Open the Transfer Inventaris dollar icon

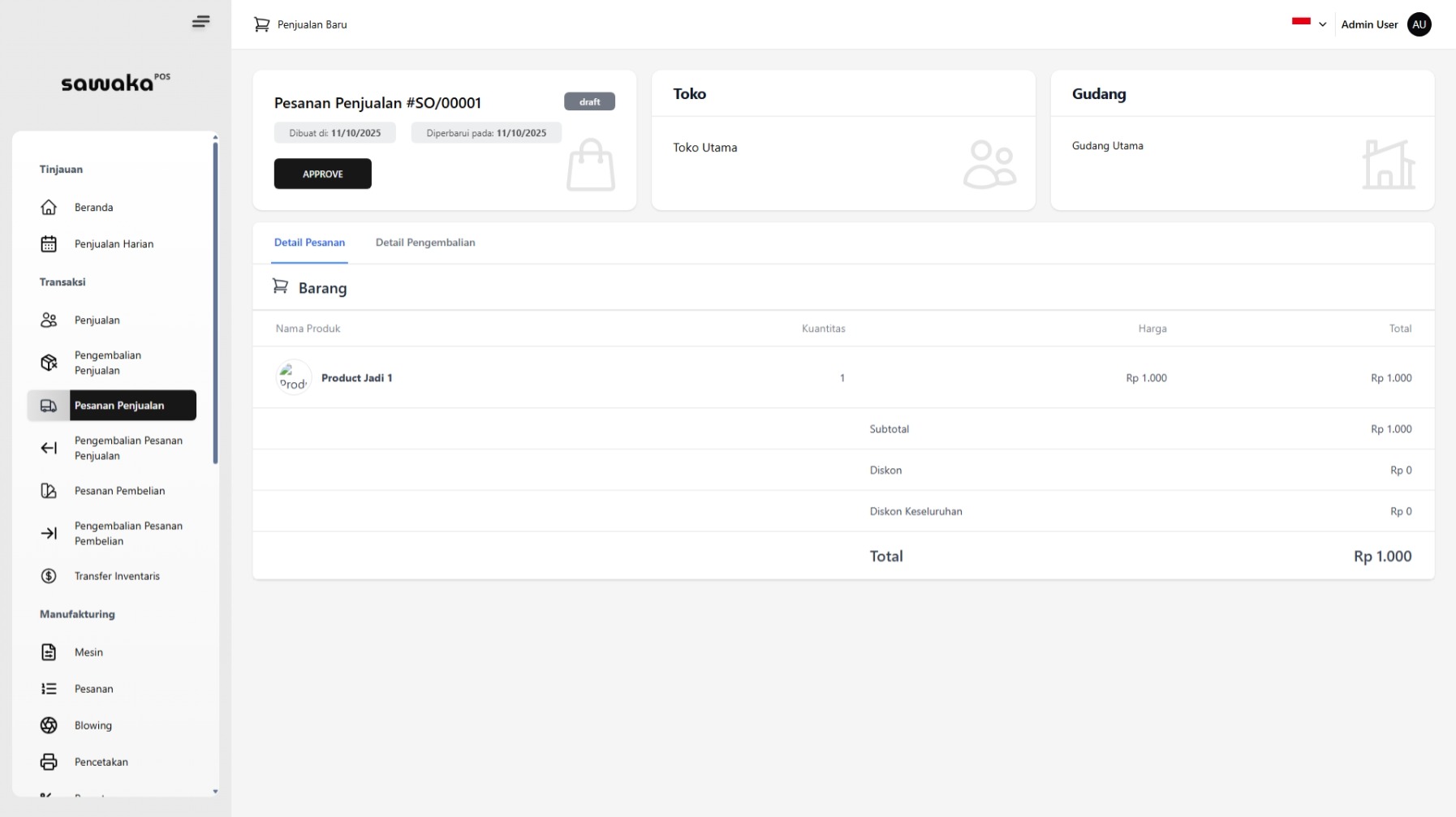tap(49, 576)
